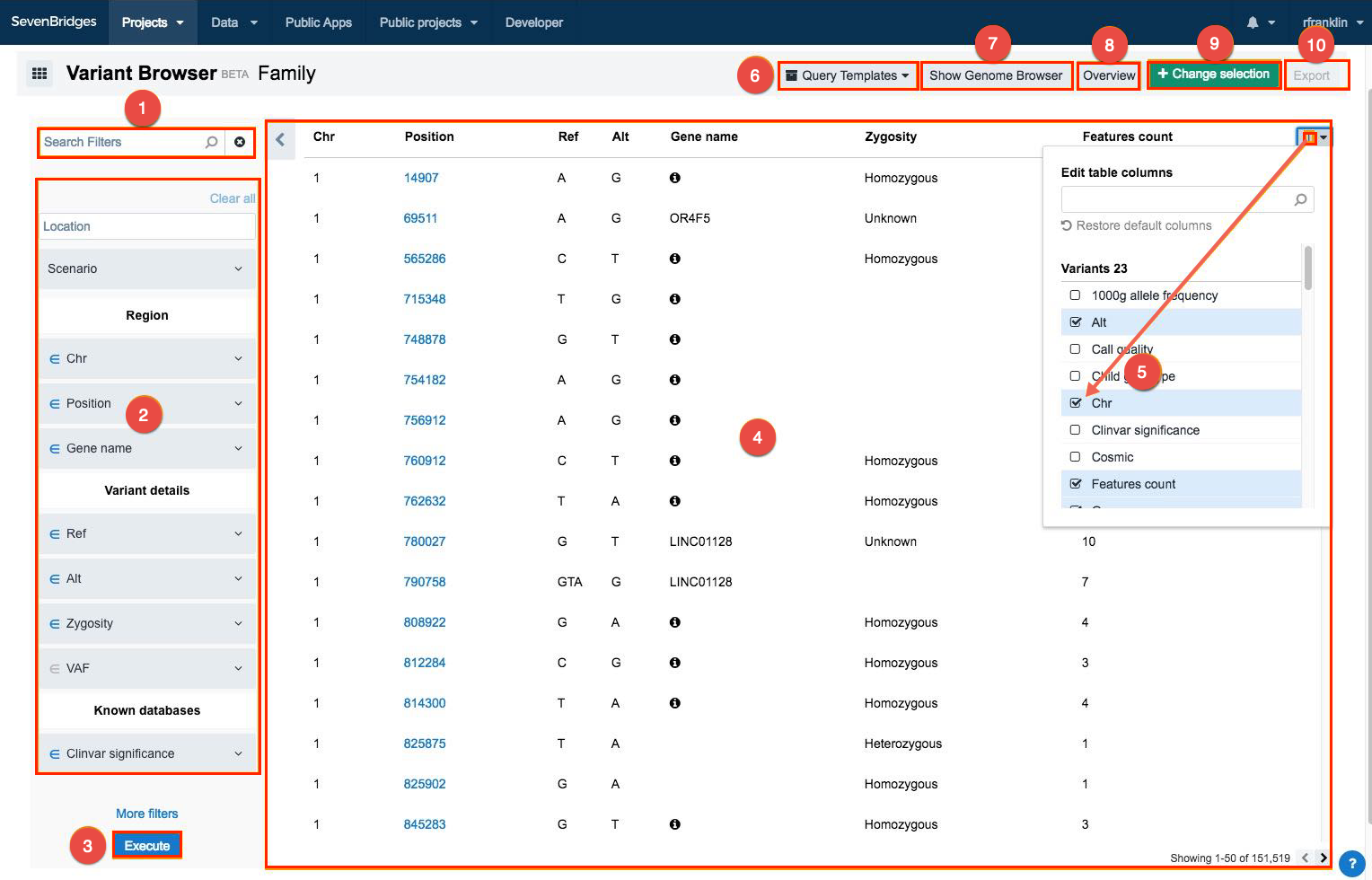Toggle the table columns editor icon
Viewport: 1372px width, 880px height.
tap(1314, 137)
